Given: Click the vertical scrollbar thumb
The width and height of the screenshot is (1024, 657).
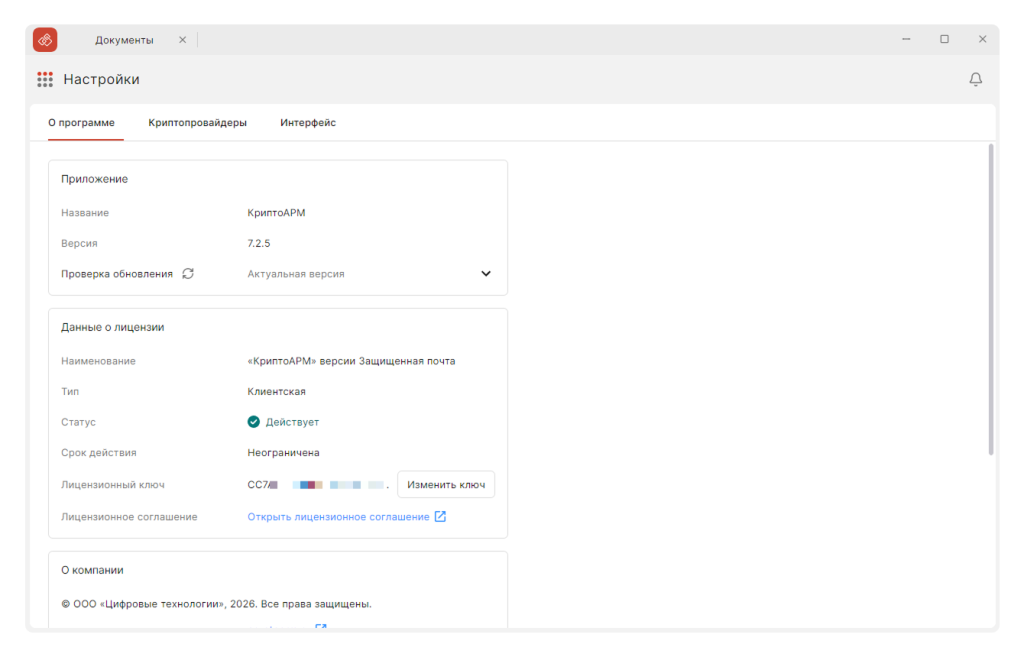Looking at the screenshot, I should [991, 300].
